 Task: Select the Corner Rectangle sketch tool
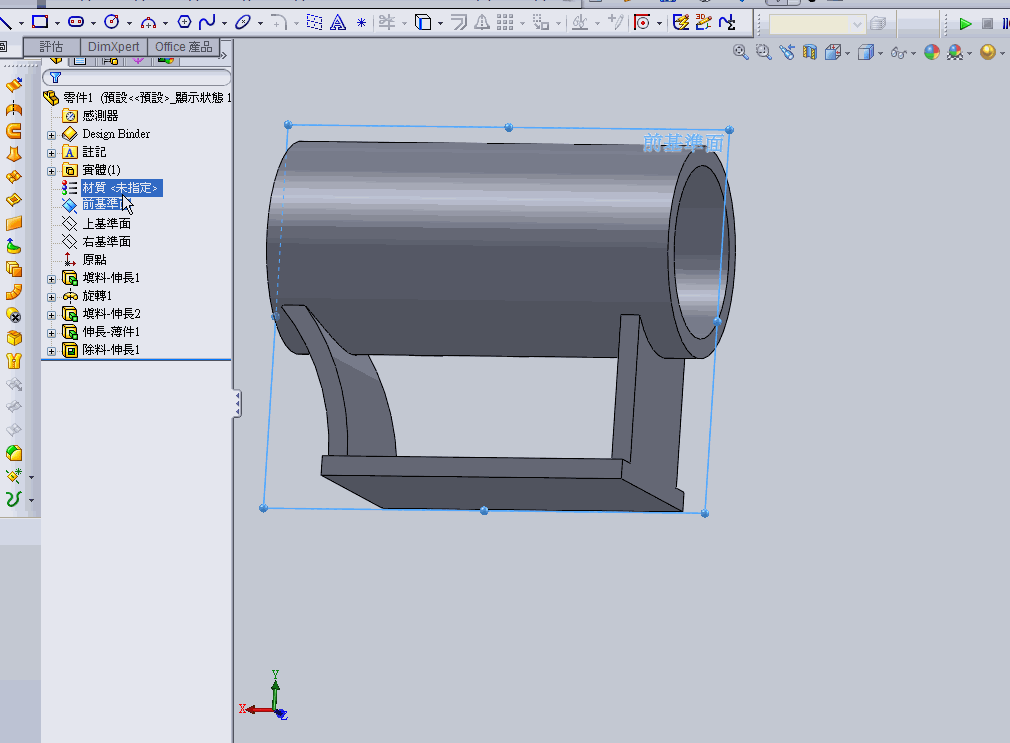click(x=40, y=22)
